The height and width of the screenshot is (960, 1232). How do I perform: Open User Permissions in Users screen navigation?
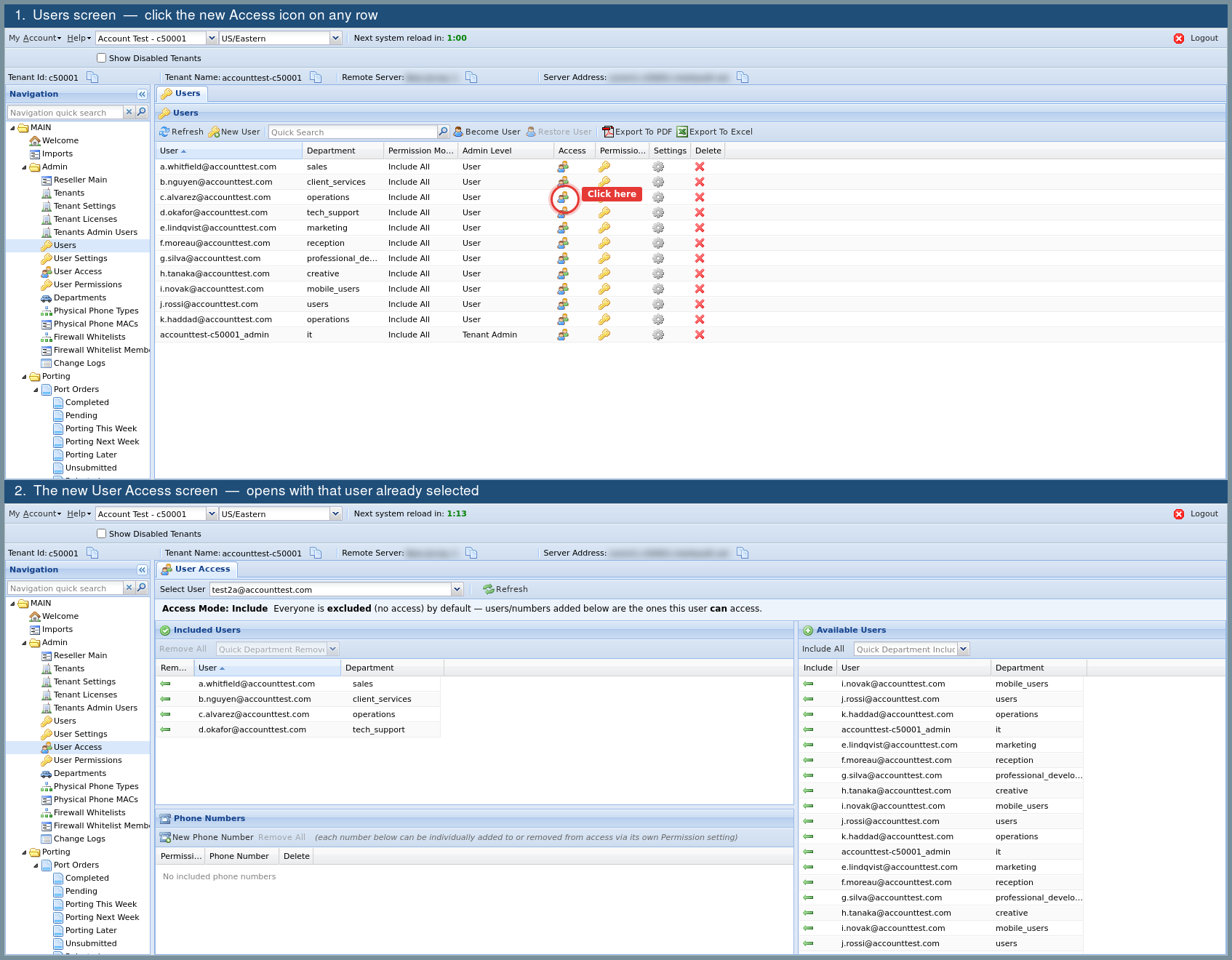point(87,284)
